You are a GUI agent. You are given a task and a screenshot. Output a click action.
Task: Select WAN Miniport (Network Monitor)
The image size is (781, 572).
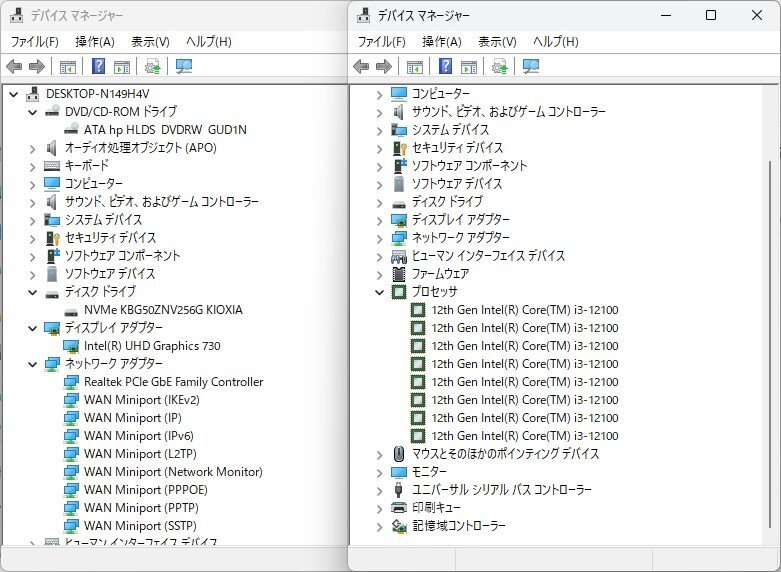173,472
